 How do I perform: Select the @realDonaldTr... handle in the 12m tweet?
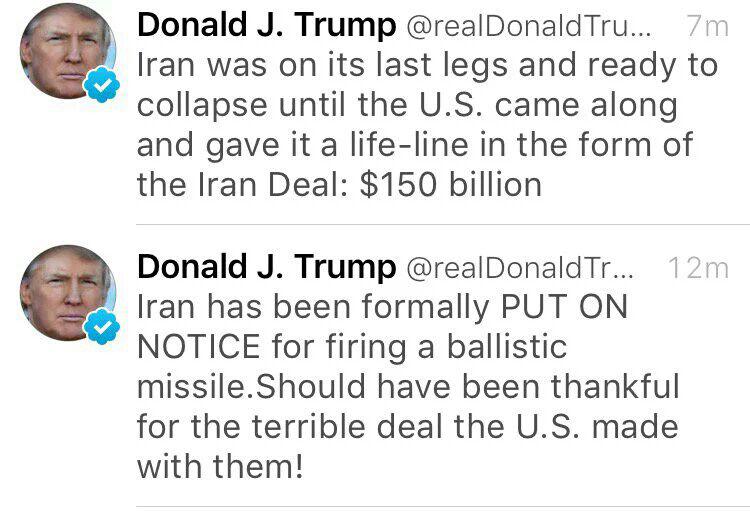(x=520, y=268)
